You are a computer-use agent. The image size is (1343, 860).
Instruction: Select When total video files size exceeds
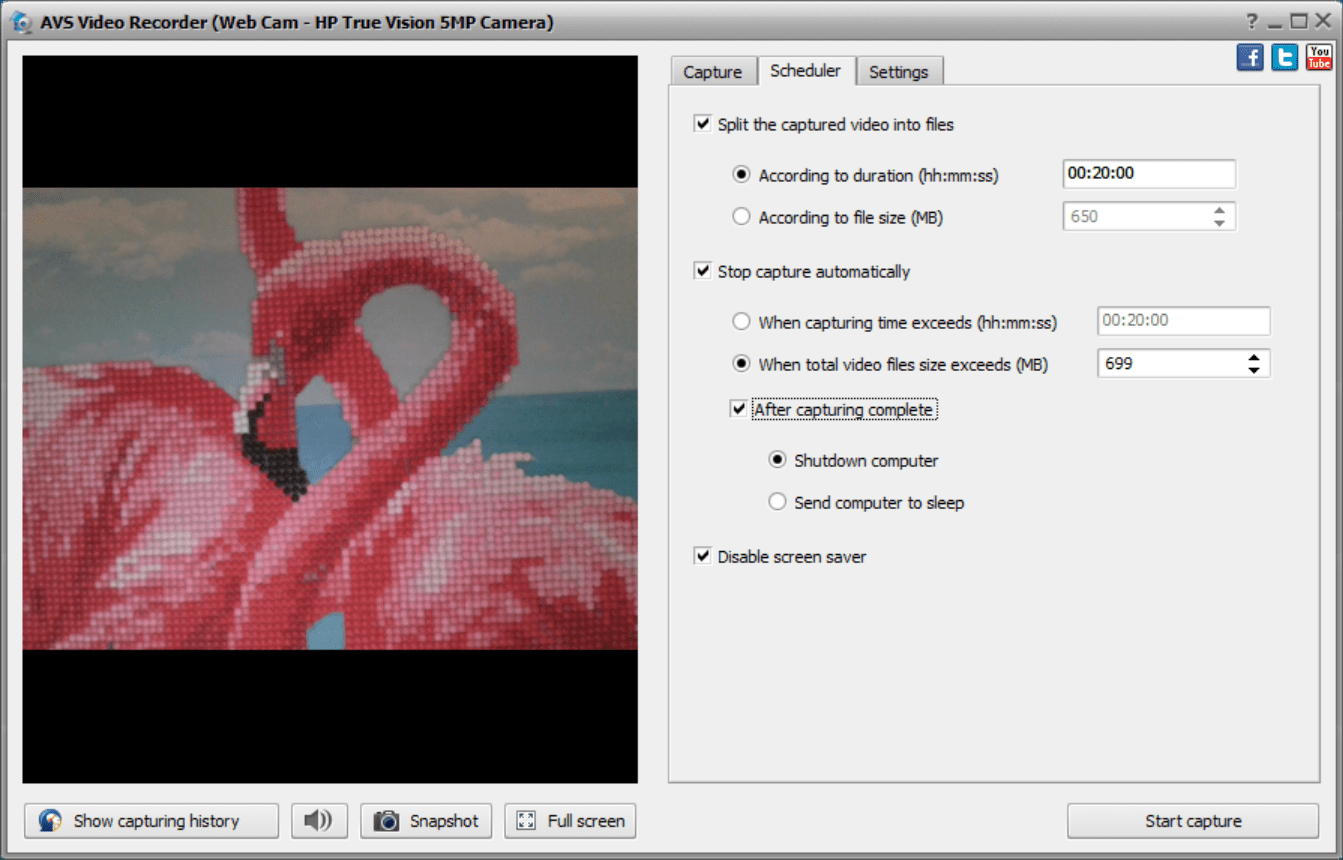point(741,364)
